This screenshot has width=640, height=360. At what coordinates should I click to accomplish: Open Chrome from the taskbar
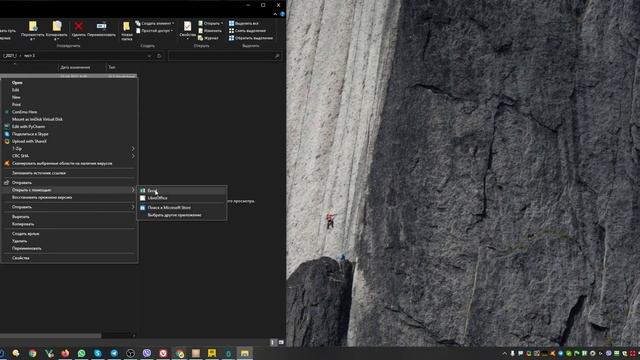pyautogui.click(x=32, y=353)
